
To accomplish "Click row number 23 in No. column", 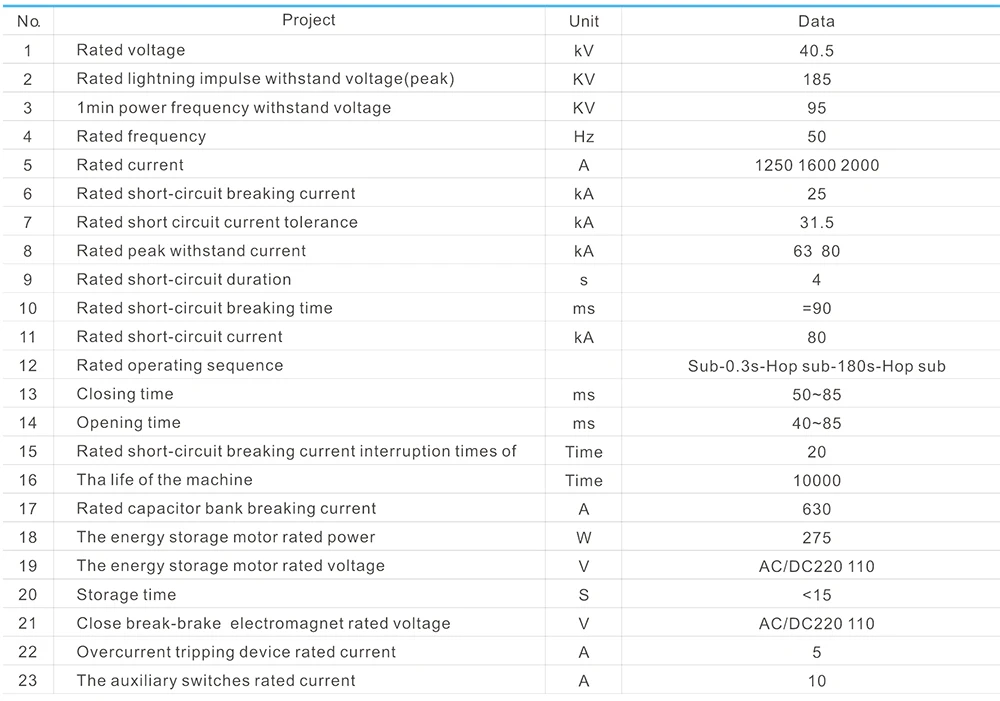I will pos(28,681).
